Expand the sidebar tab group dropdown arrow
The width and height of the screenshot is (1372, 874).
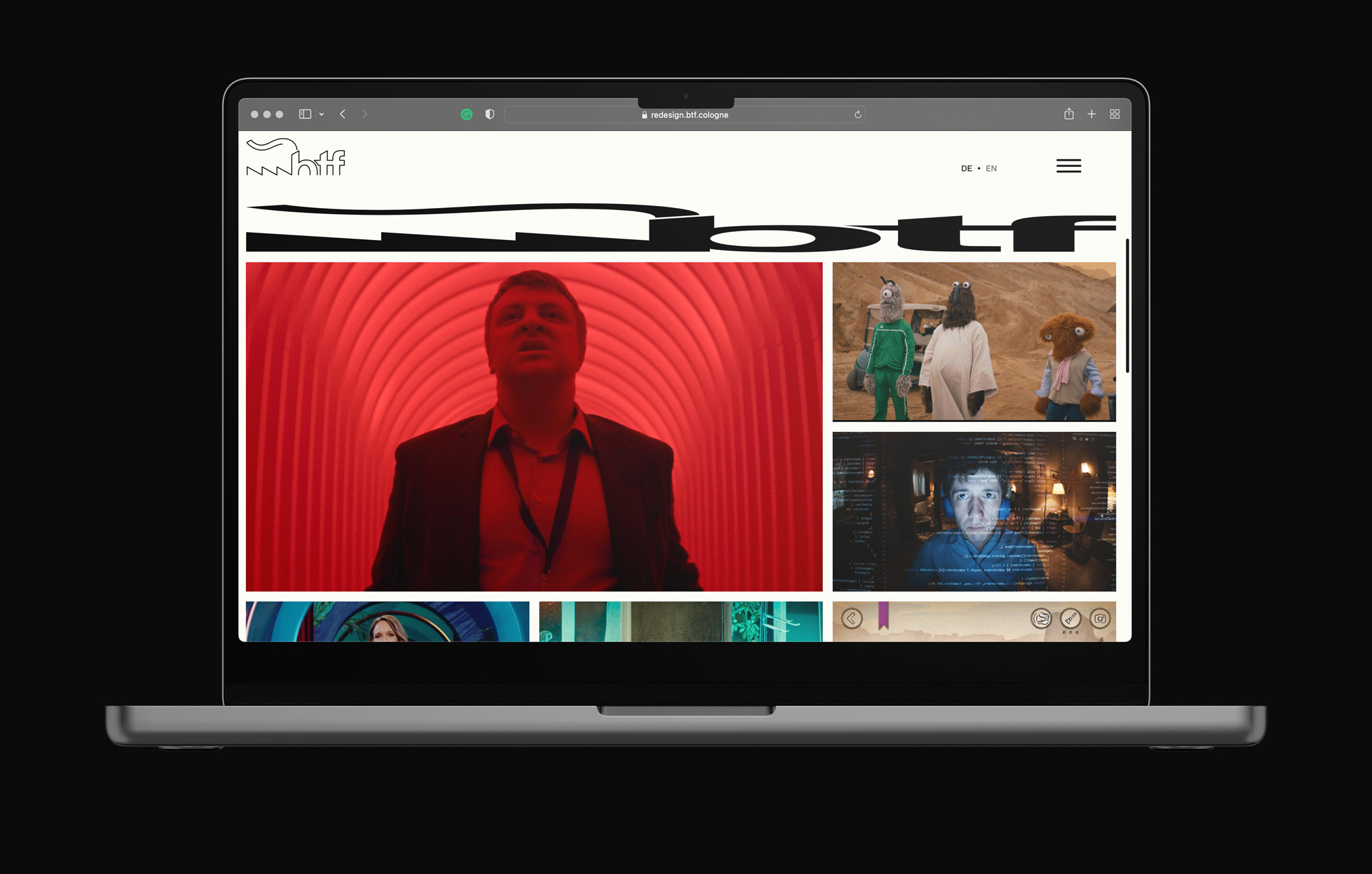(322, 114)
